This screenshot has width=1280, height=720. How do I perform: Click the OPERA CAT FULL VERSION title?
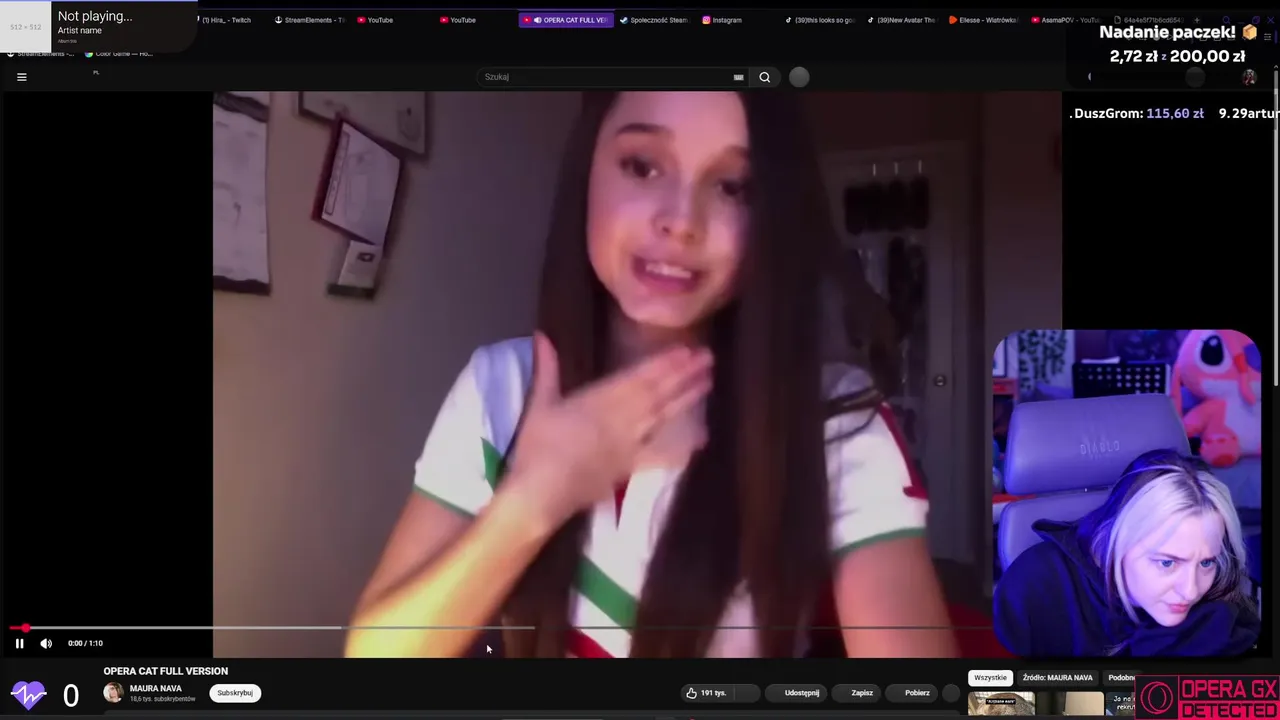point(166,671)
